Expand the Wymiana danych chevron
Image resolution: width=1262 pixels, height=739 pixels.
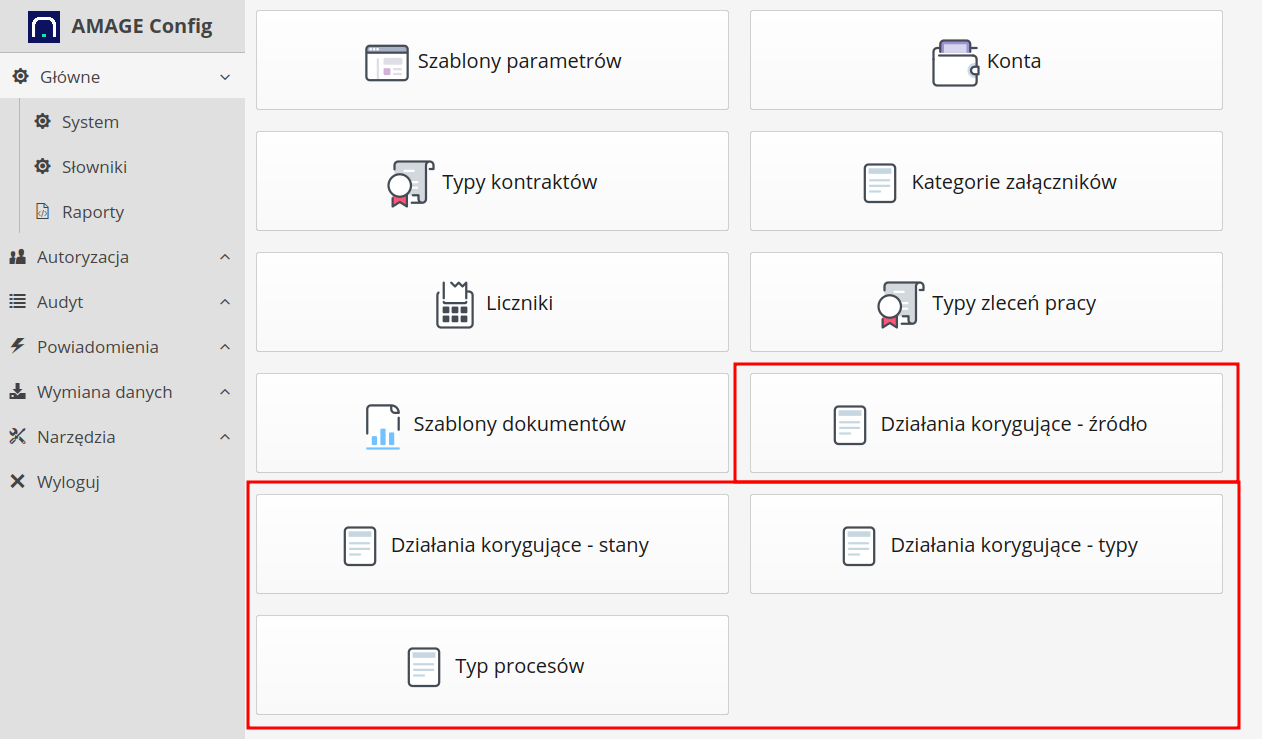click(x=225, y=392)
